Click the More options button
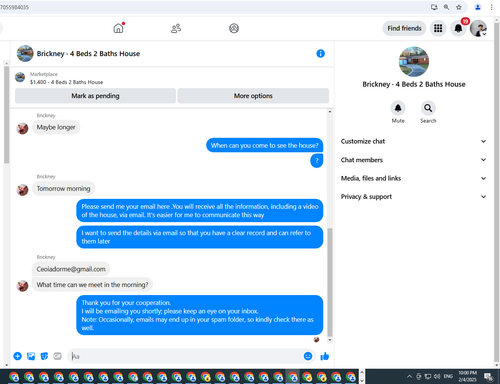 (253, 96)
